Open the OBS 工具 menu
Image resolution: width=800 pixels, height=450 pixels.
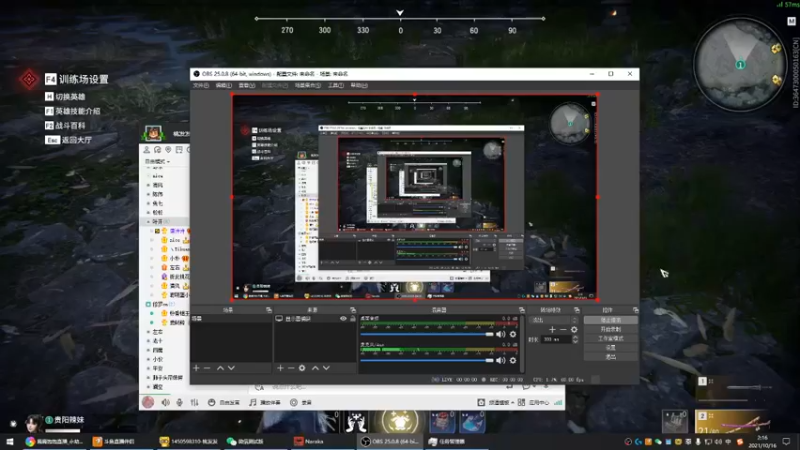(335, 85)
